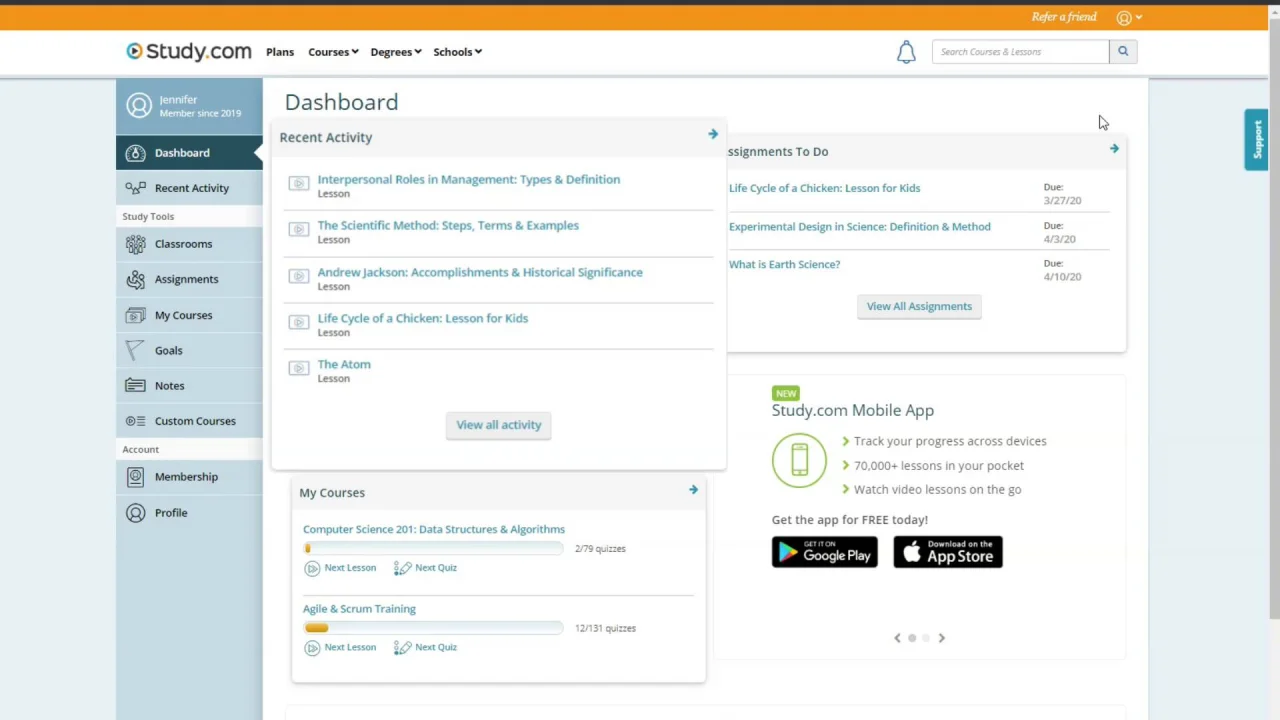This screenshot has height=720, width=1280.
Task: Type in the Search Courses & Lessons field
Action: point(1020,52)
